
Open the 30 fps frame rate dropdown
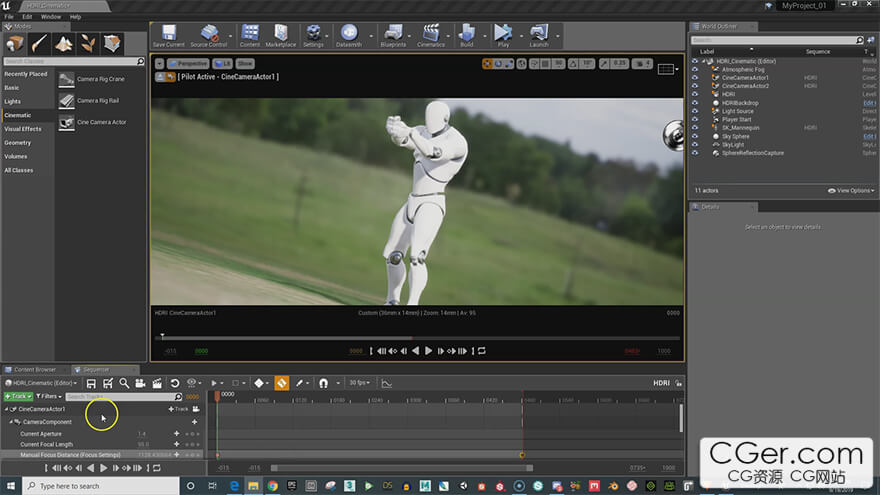[359, 383]
